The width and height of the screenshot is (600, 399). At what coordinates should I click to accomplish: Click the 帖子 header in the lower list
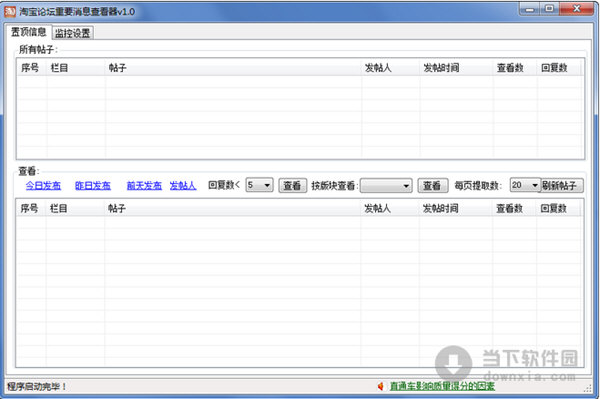coord(233,208)
